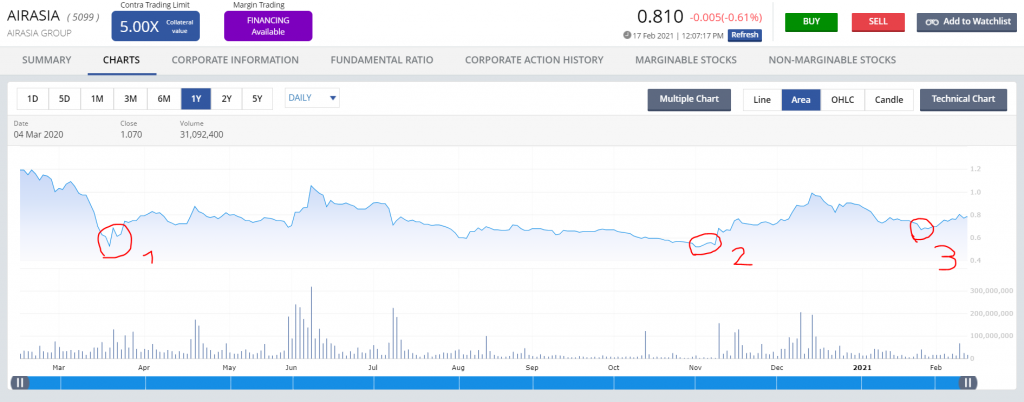Click the 5.00X Collateral value box
Viewport: 1024px width, 402px height.
click(x=155, y=26)
